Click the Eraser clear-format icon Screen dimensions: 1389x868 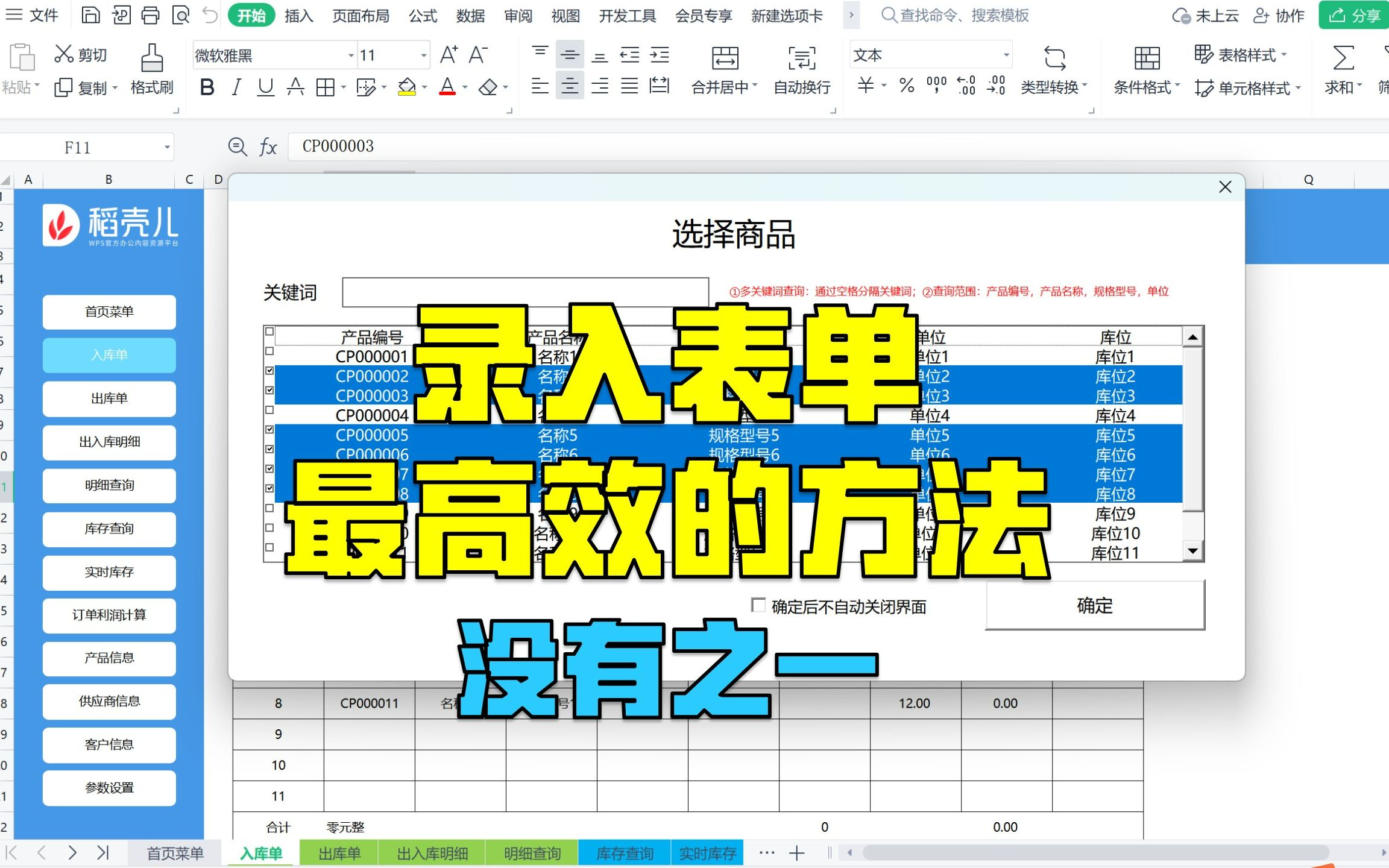click(488, 88)
